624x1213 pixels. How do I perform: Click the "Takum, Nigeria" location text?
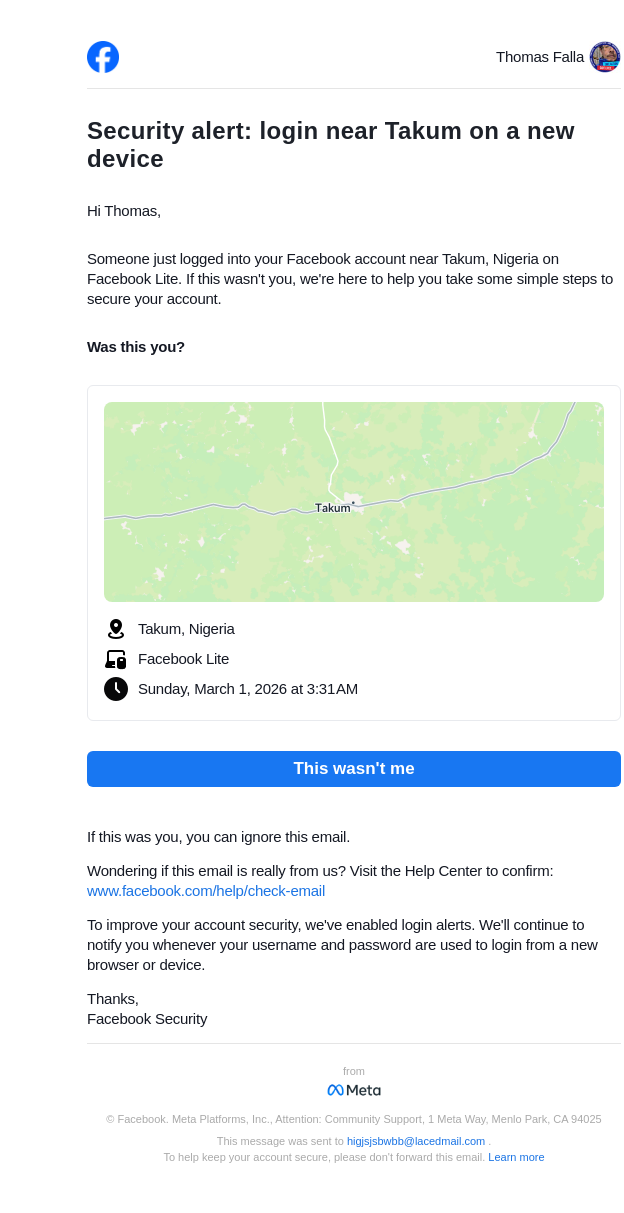(x=186, y=629)
